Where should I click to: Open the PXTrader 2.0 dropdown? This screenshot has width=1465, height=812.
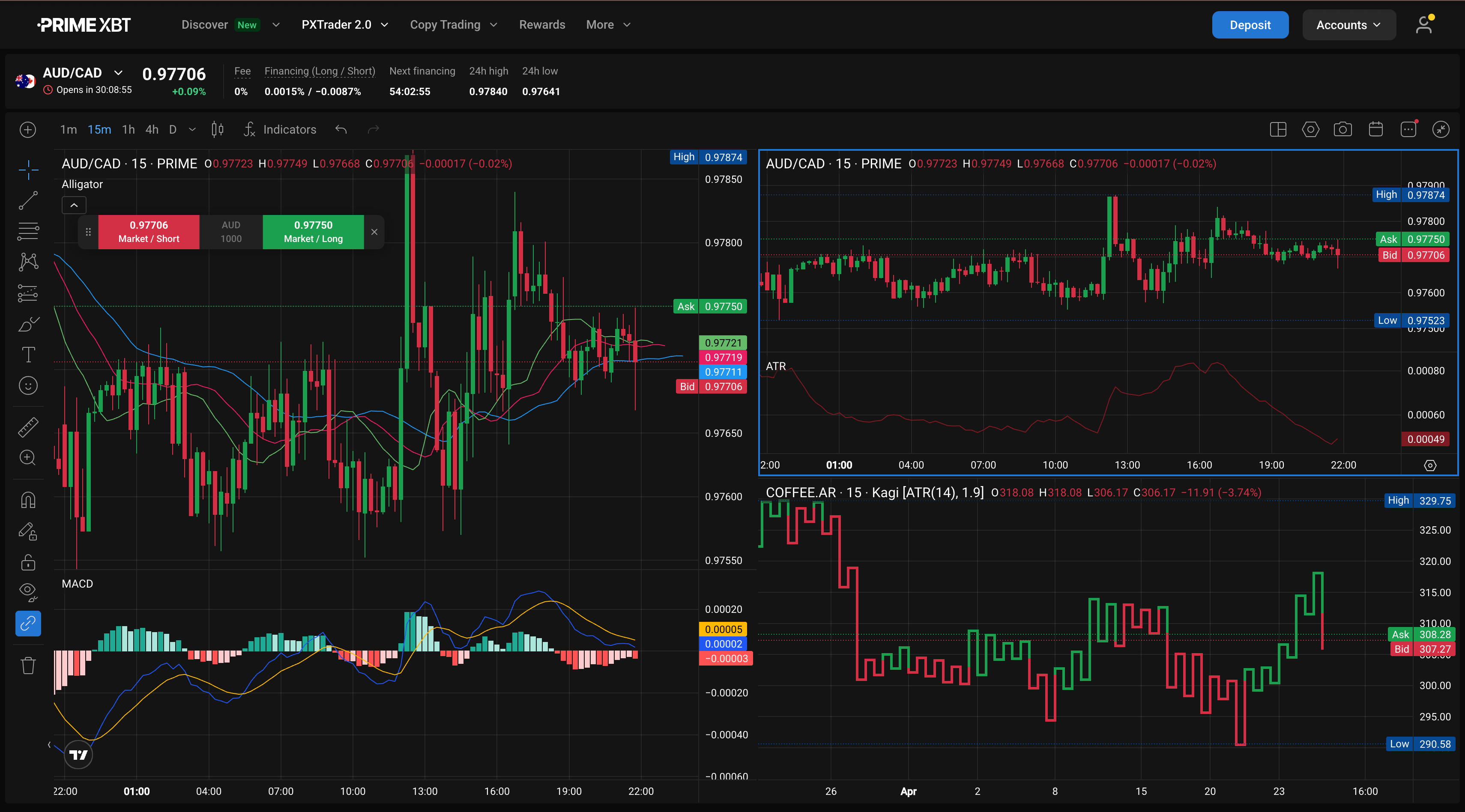[x=345, y=24]
